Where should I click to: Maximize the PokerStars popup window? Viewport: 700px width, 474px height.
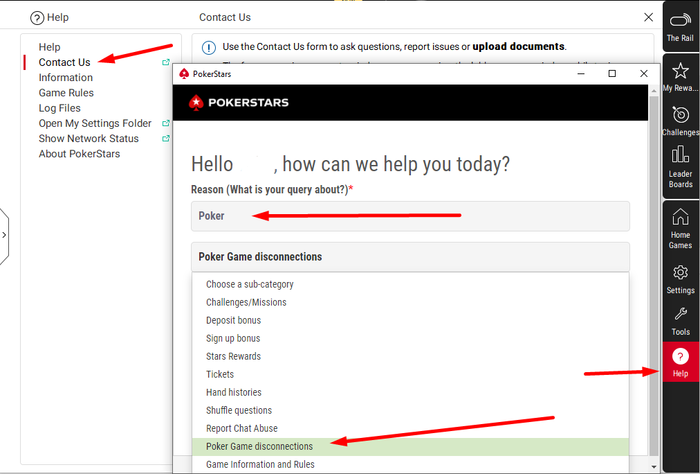coord(612,74)
